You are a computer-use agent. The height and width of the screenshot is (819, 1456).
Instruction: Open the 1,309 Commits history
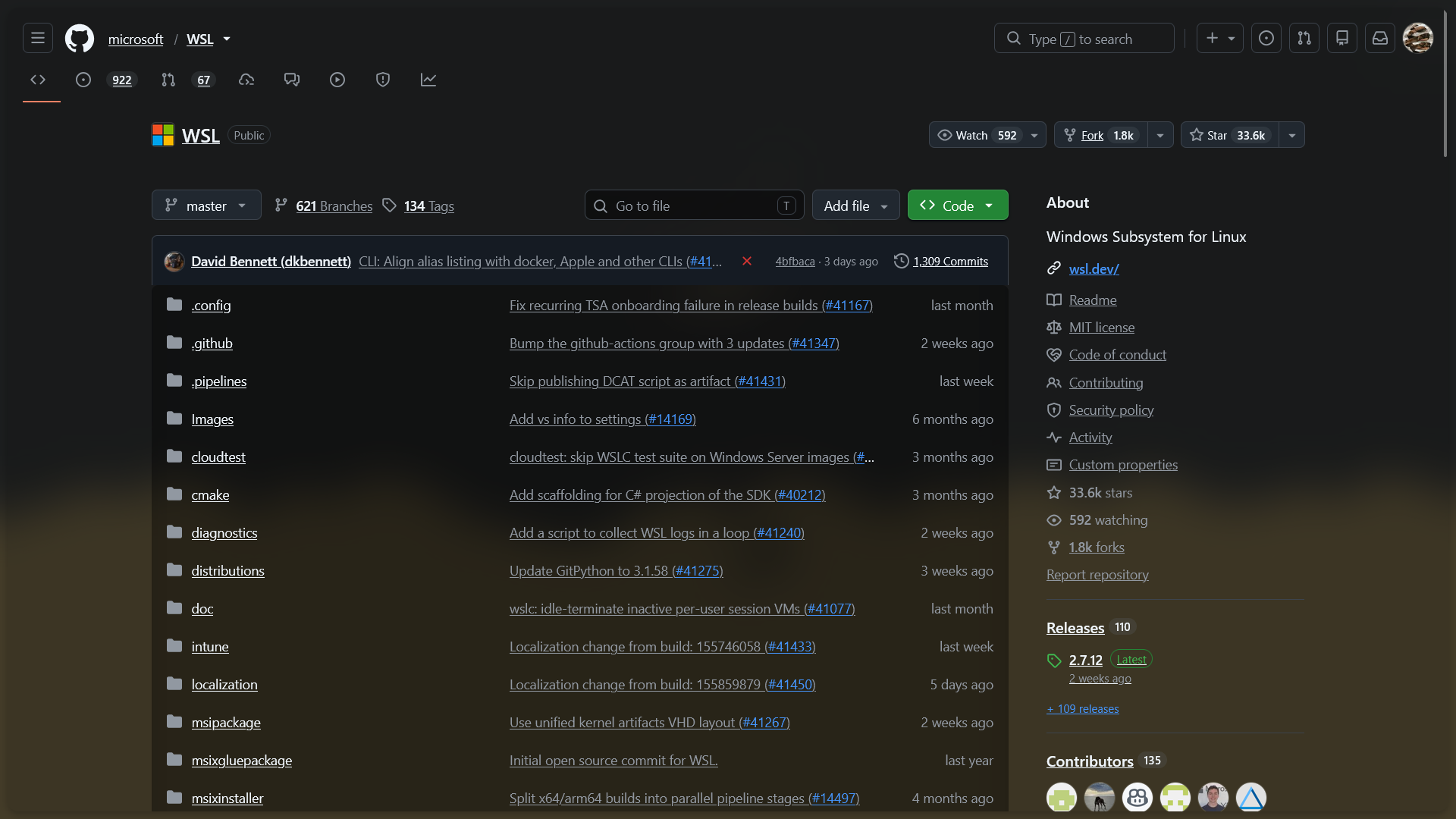point(941,261)
